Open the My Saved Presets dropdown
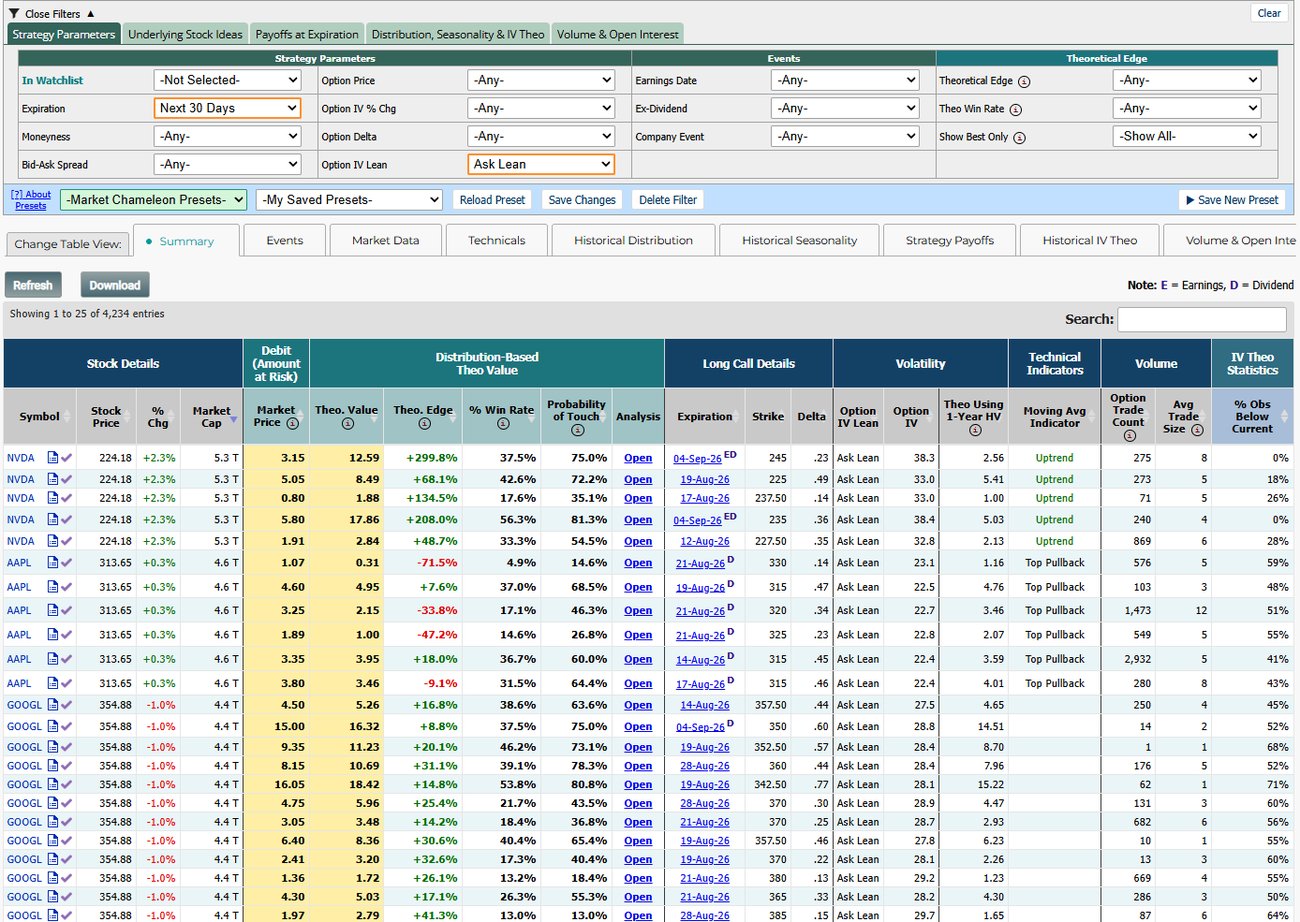The height and width of the screenshot is (922, 1300). [x=349, y=200]
